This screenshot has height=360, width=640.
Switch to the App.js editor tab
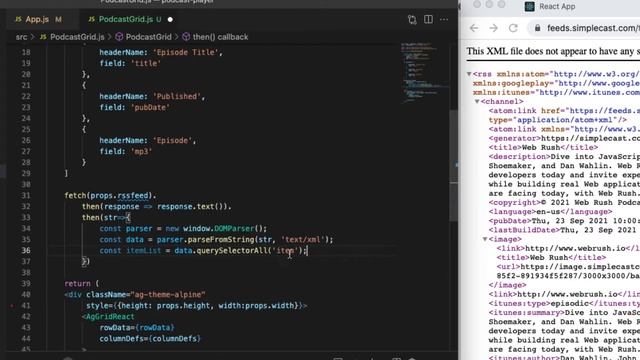(38, 19)
